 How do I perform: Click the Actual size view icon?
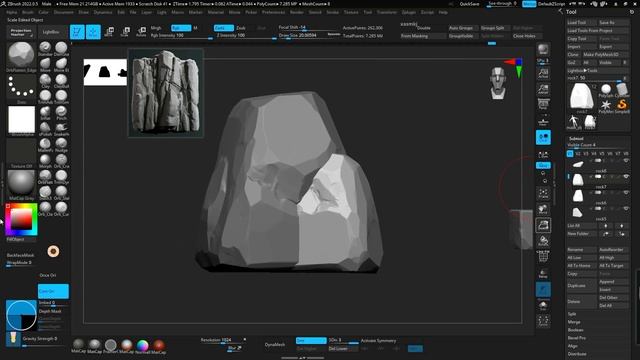(x=543, y=73)
